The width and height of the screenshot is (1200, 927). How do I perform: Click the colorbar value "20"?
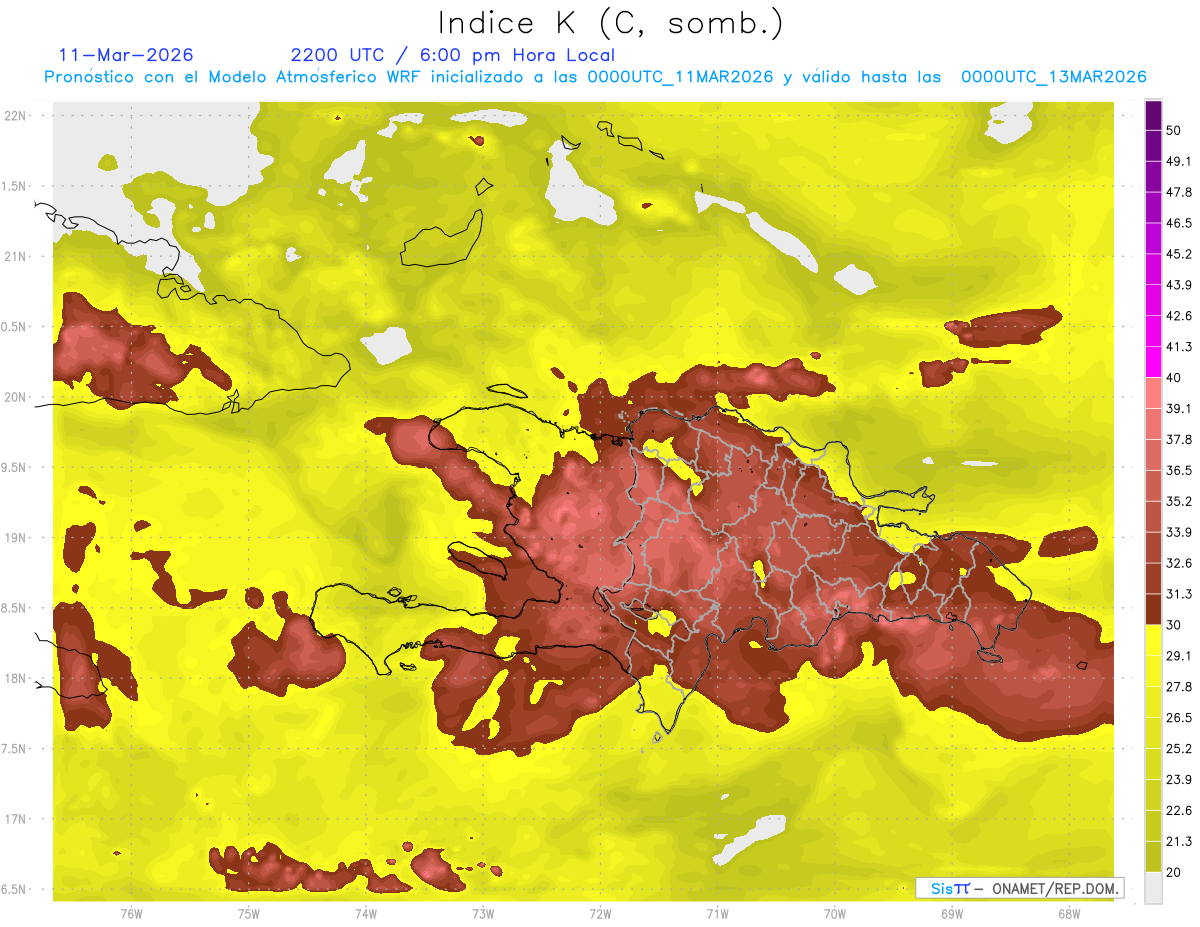pyautogui.click(x=1174, y=873)
